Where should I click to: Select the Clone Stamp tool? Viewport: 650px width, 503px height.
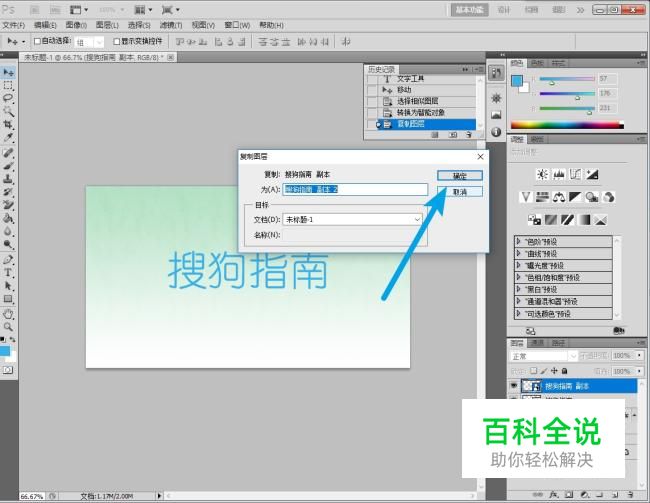[x=8, y=179]
